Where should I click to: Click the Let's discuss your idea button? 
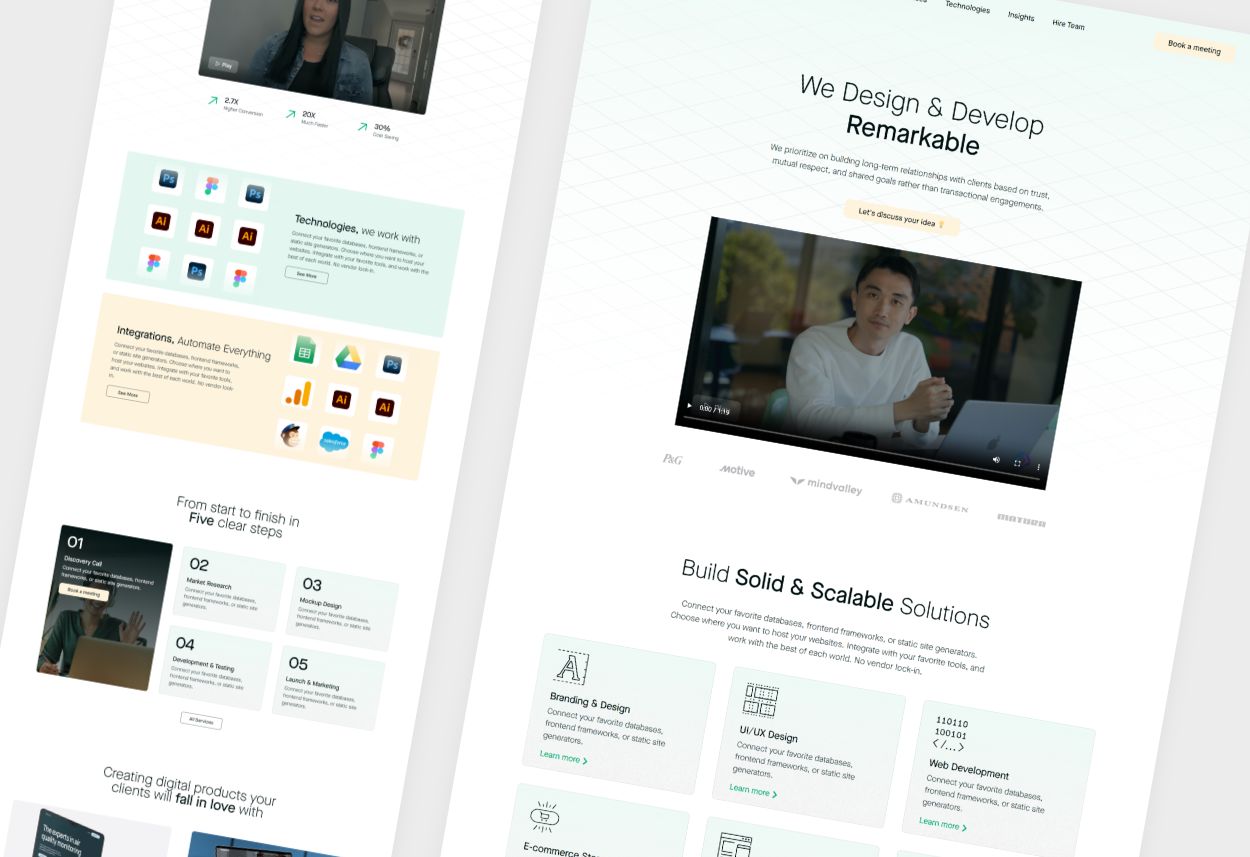901,217
